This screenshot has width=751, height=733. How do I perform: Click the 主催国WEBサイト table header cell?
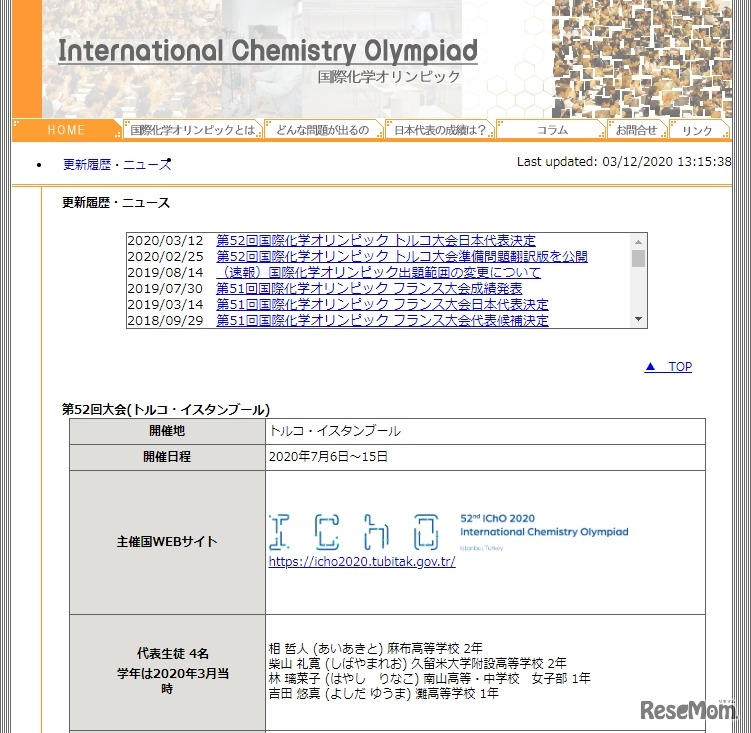pyautogui.click(x=167, y=542)
